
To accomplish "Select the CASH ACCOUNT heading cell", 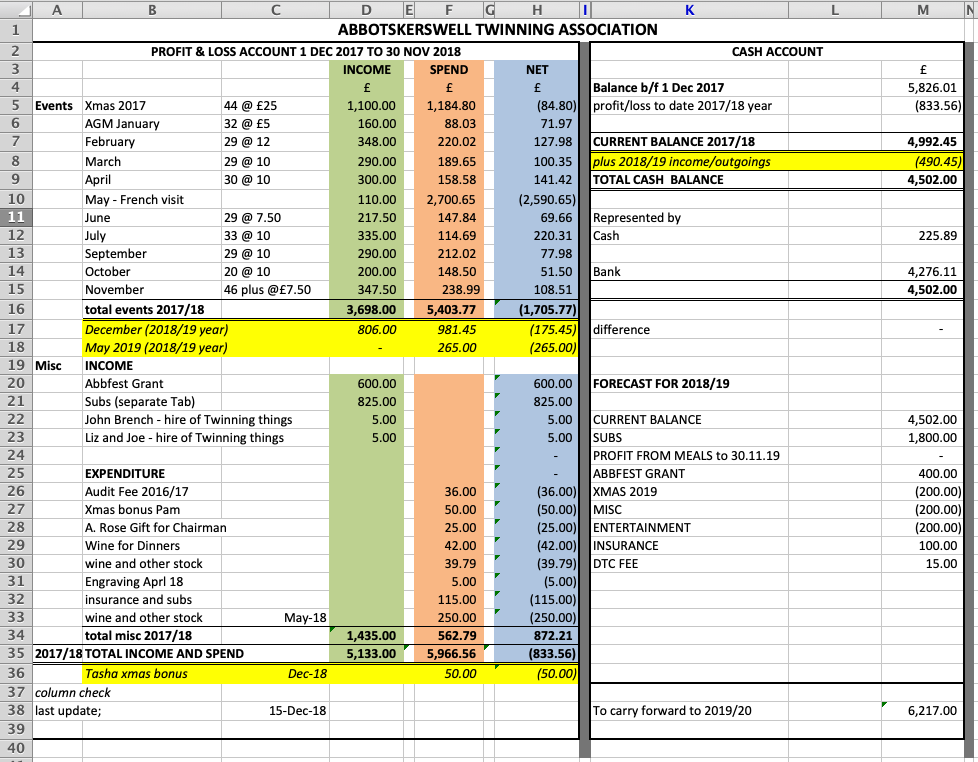I will point(777,51).
